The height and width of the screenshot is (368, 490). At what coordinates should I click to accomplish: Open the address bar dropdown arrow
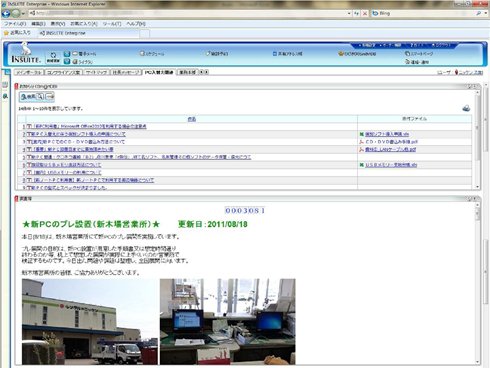(x=349, y=14)
